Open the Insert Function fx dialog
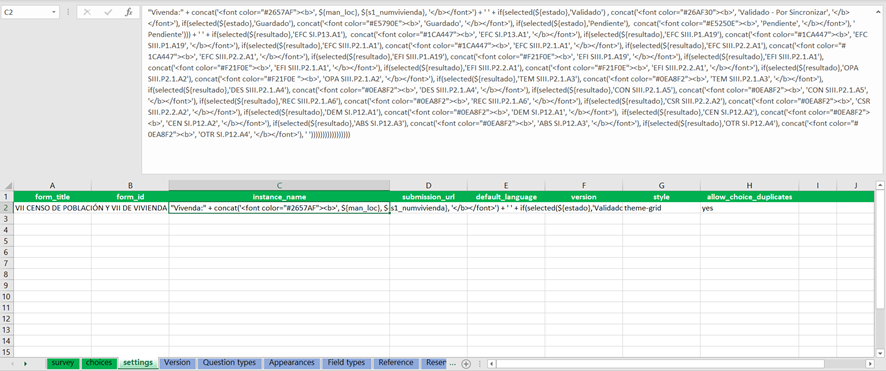Image resolution: width=886 pixels, height=371 pixels. 128,12
